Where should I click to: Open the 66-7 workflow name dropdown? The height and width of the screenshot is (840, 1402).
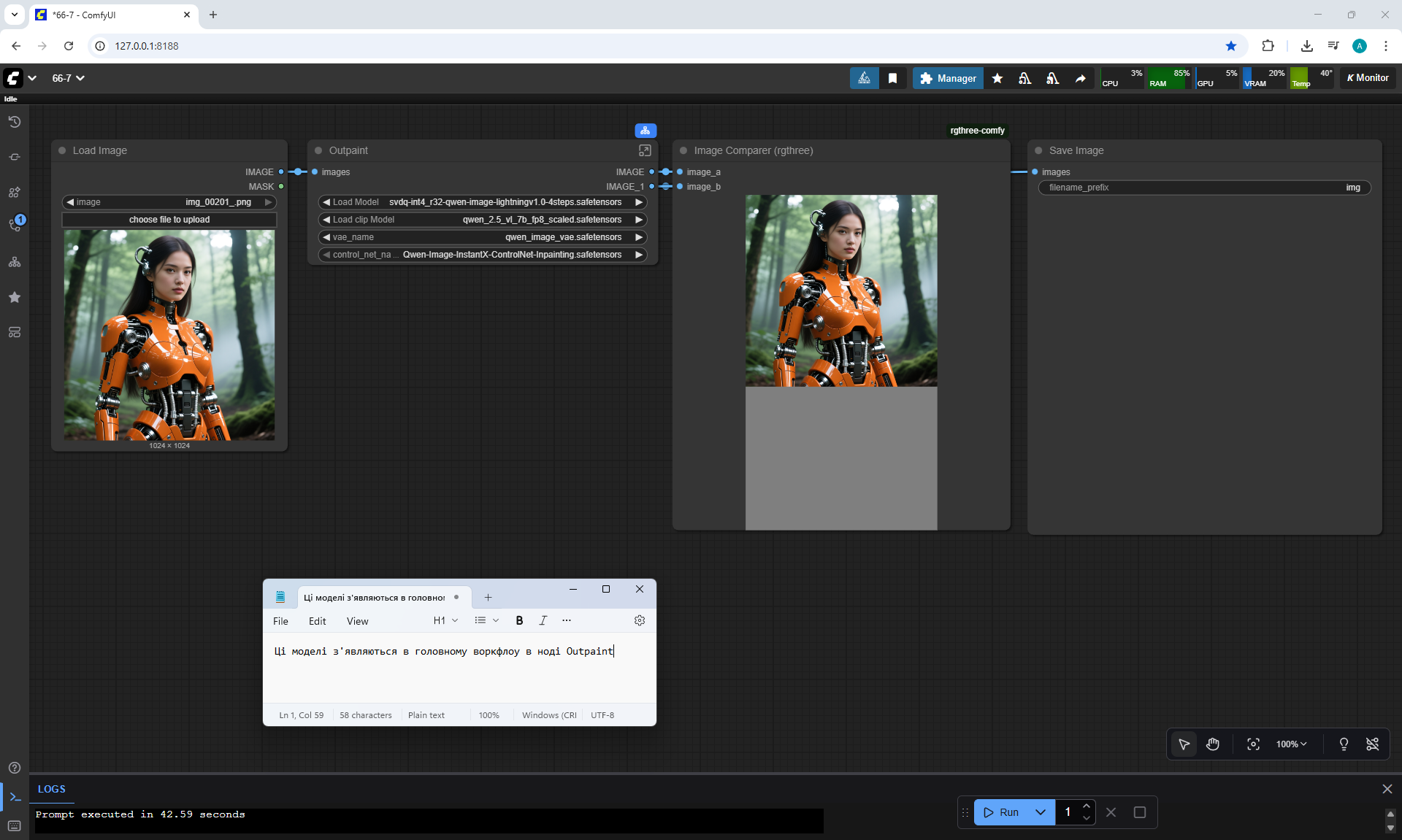point(69,78)
